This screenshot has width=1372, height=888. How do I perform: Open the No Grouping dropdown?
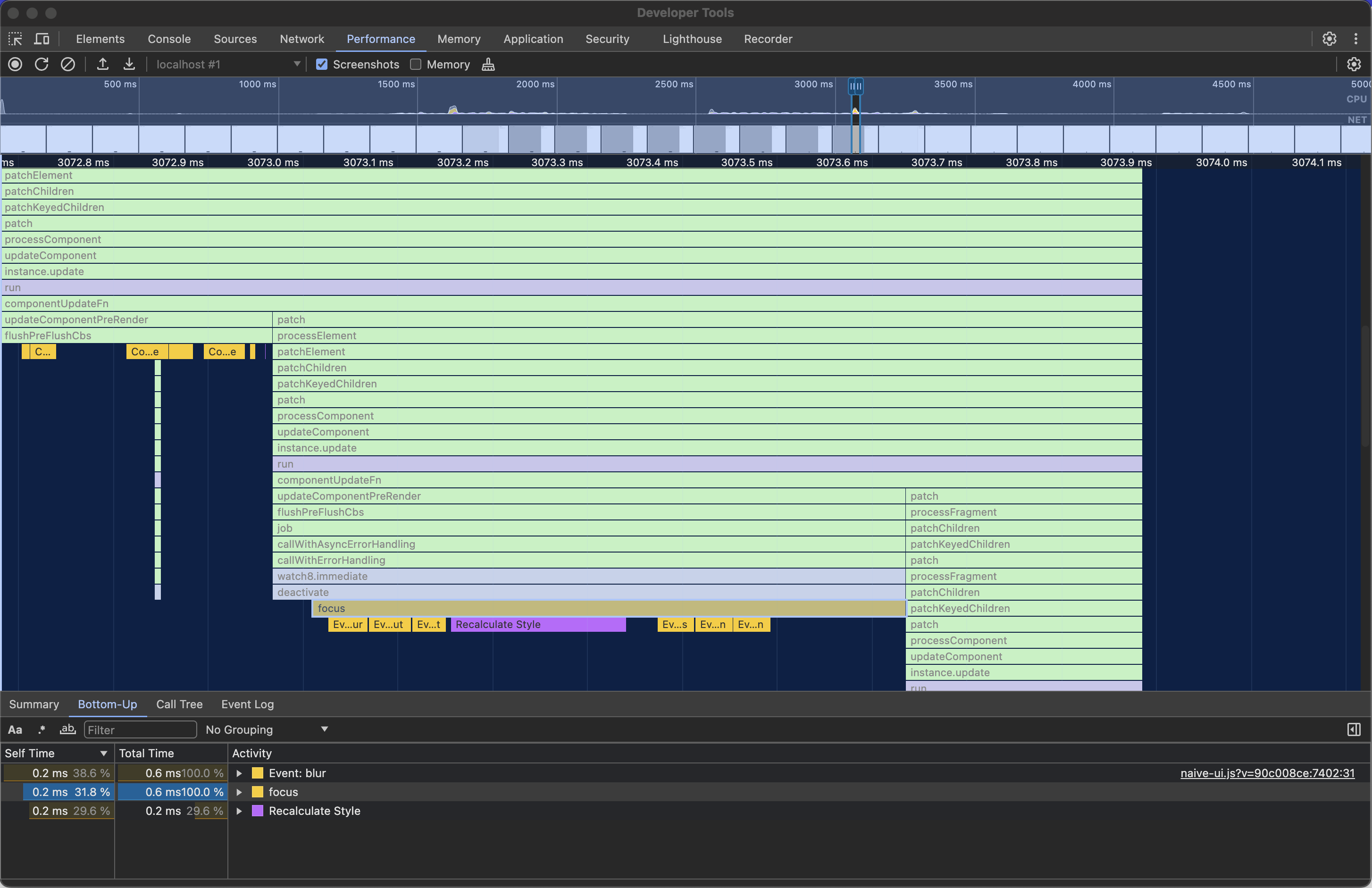(x=267, y=730)
